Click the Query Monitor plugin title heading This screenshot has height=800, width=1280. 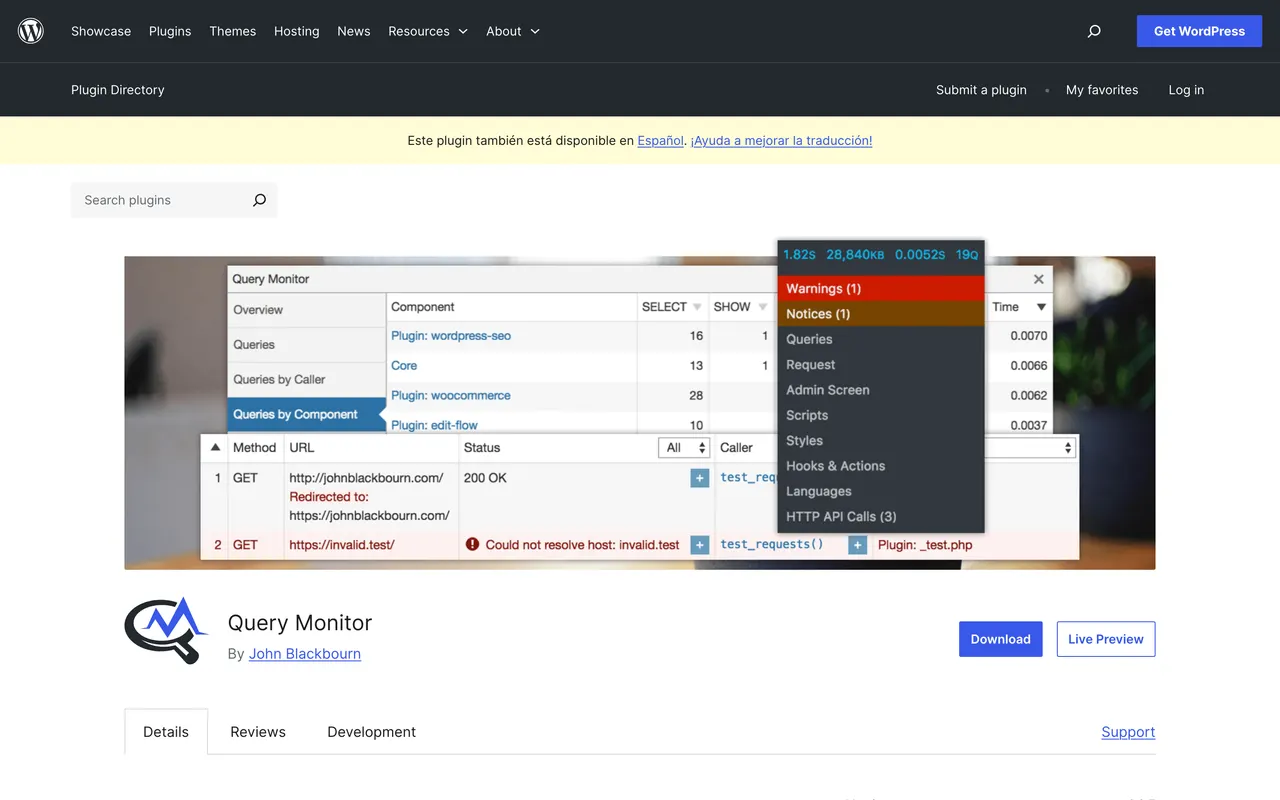[300, 623]
